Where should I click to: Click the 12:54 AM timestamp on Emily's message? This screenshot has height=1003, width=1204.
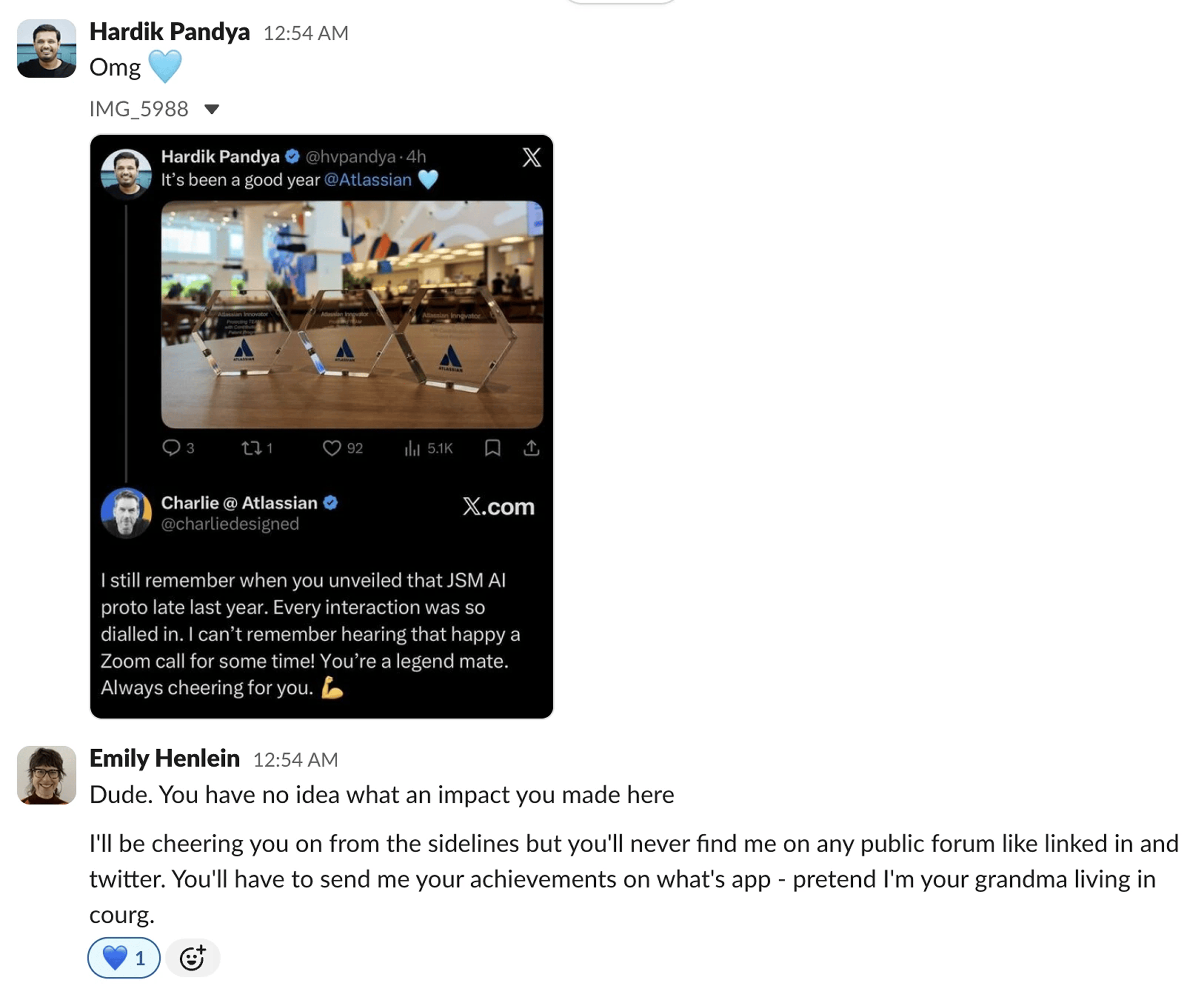click(296, 760)
